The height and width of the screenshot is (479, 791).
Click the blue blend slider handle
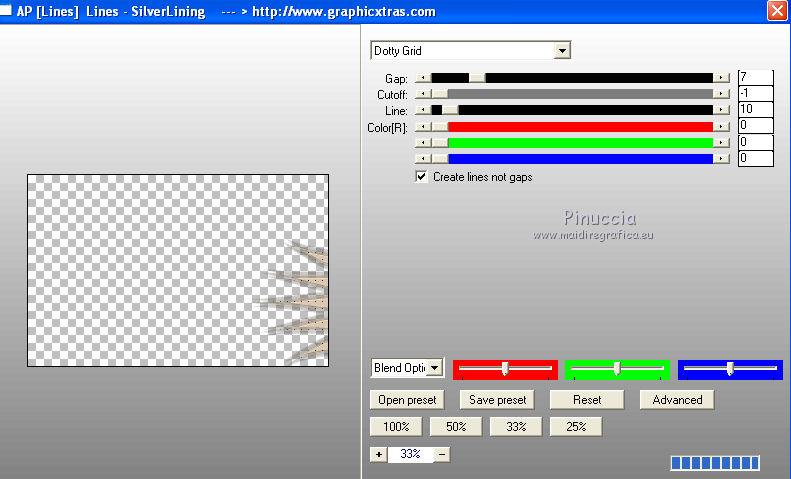click(729, 369)
